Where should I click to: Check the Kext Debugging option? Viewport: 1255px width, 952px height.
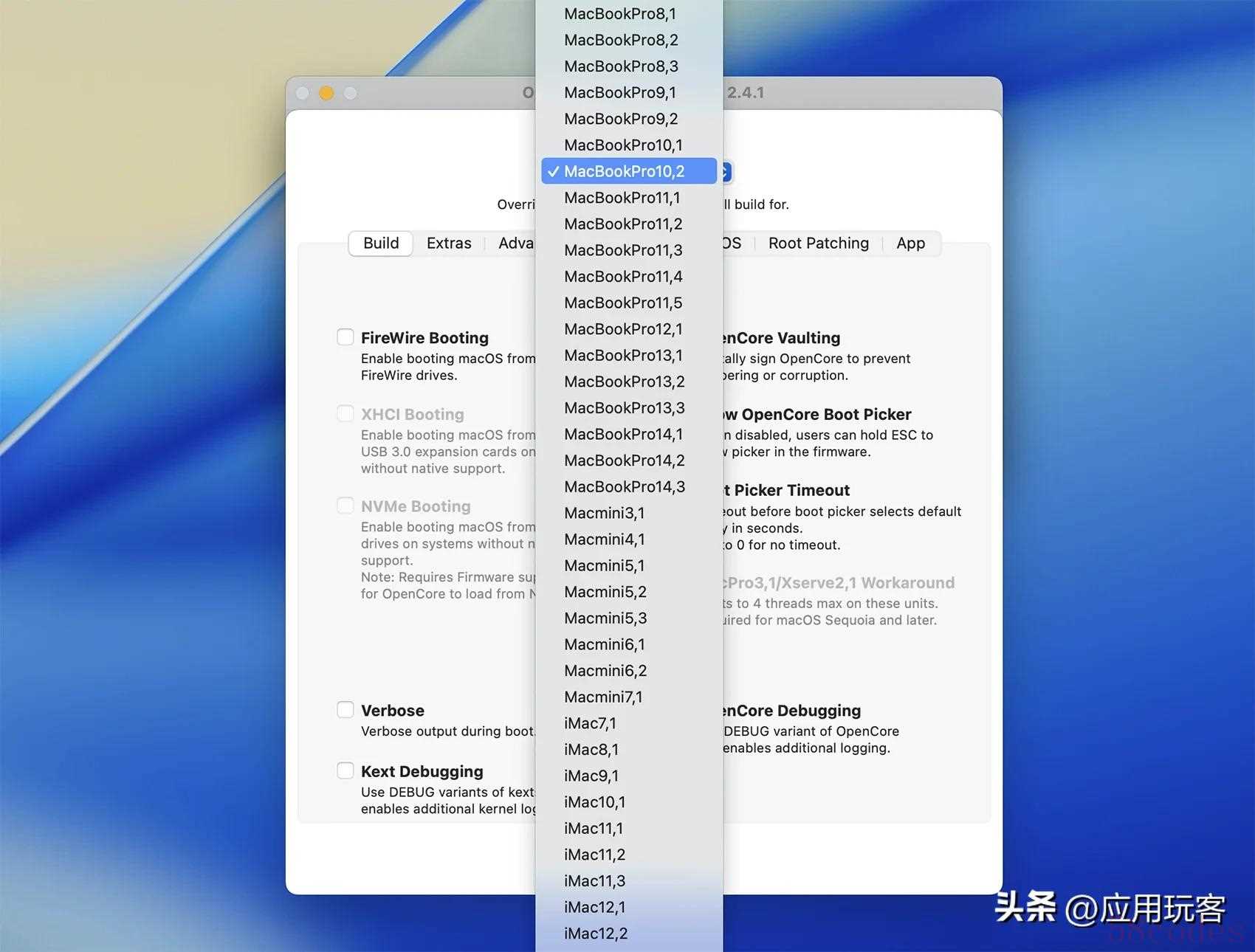click(345, 770)
